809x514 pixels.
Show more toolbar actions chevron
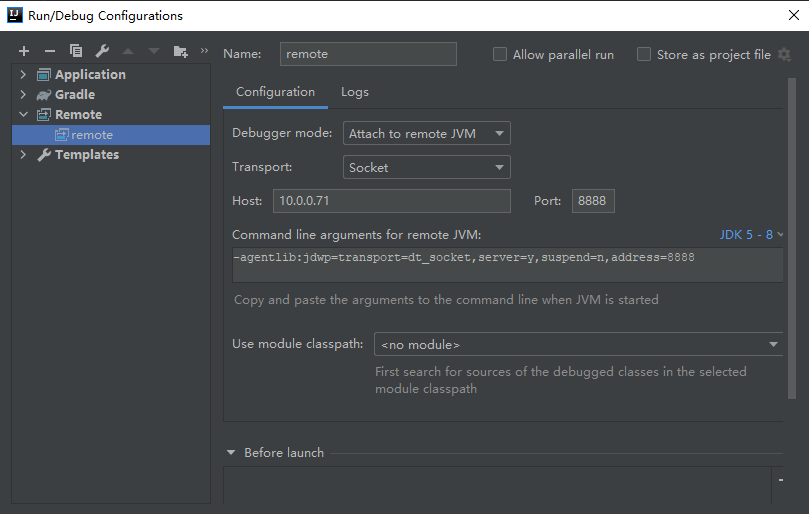coord(204,50)
